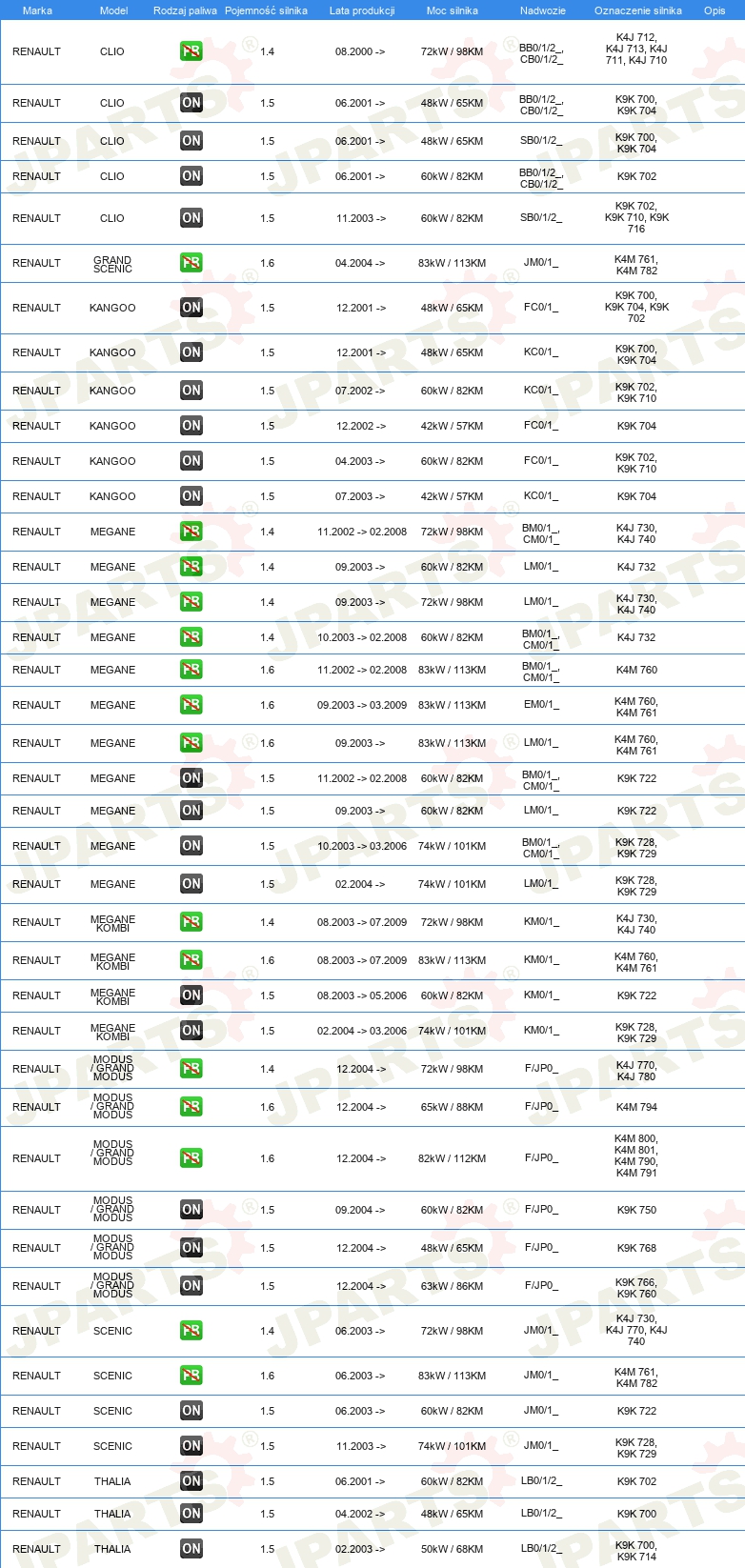Viewport: 745px width, 1568px height.
Task: Select the '04.2004 ->' production date cell
Action: (x=360, y=263)
